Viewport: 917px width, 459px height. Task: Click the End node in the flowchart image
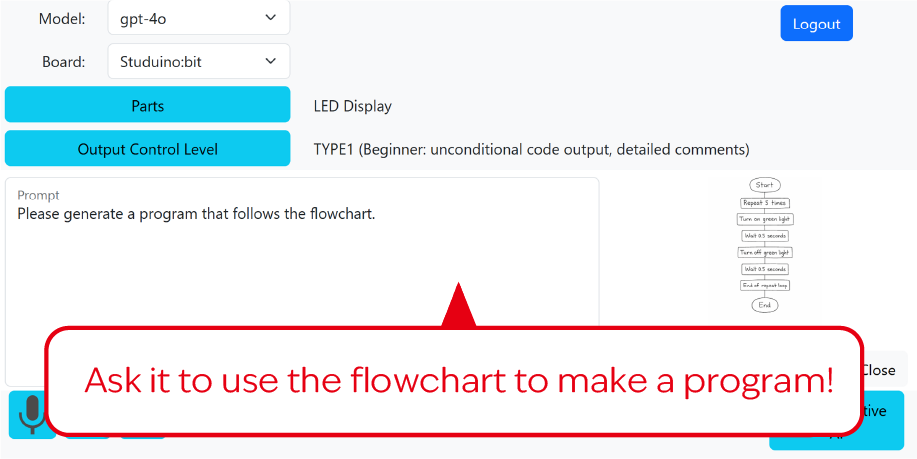click(764, 305)
